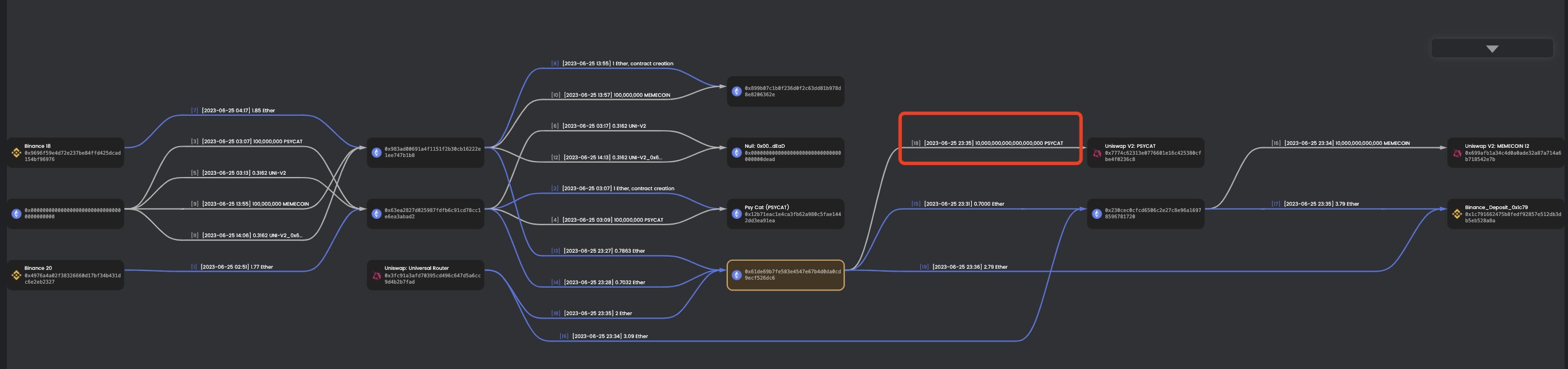1568x369 pixels.
Task: Click the Null: 0x00...dEaD Ethereum icon
Action: [x=736, y=153]
